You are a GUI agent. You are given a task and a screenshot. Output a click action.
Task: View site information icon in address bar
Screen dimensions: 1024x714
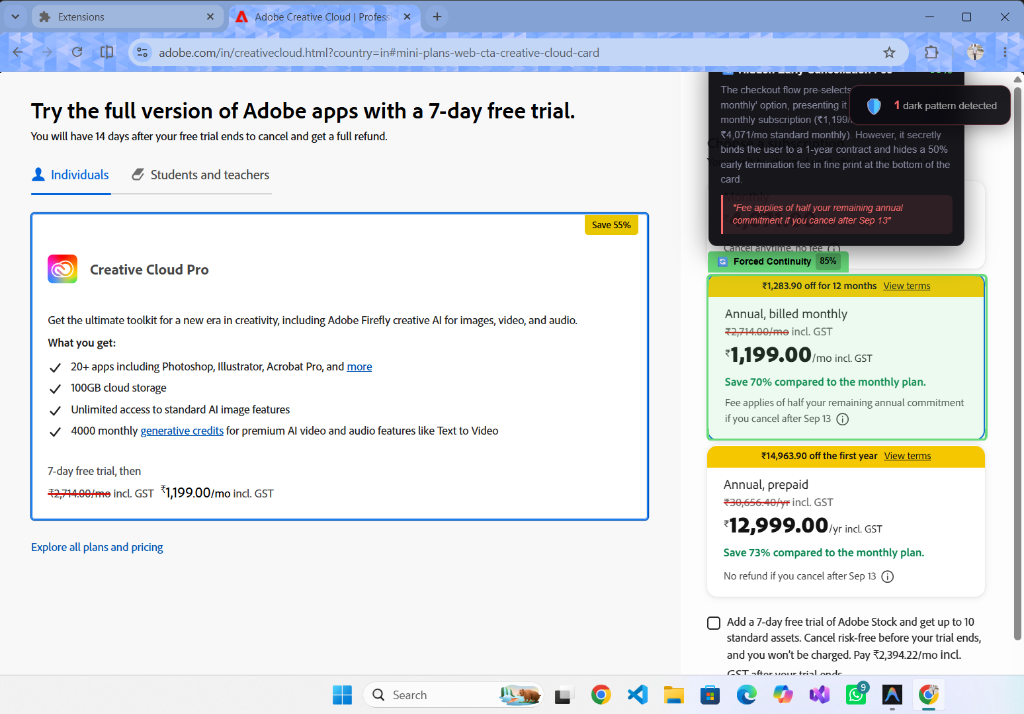[142, 53]
